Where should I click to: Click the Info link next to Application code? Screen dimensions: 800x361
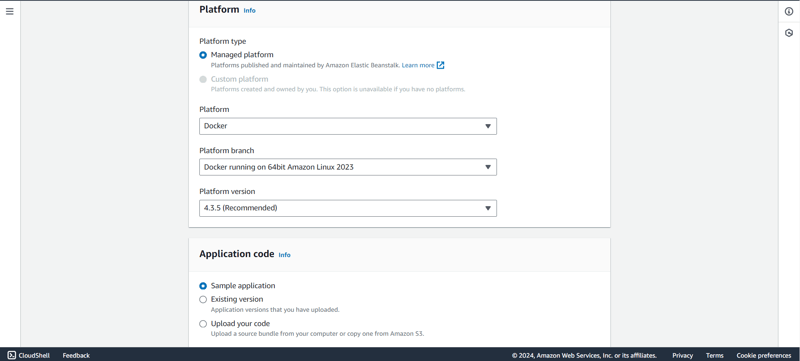[284, 255]
